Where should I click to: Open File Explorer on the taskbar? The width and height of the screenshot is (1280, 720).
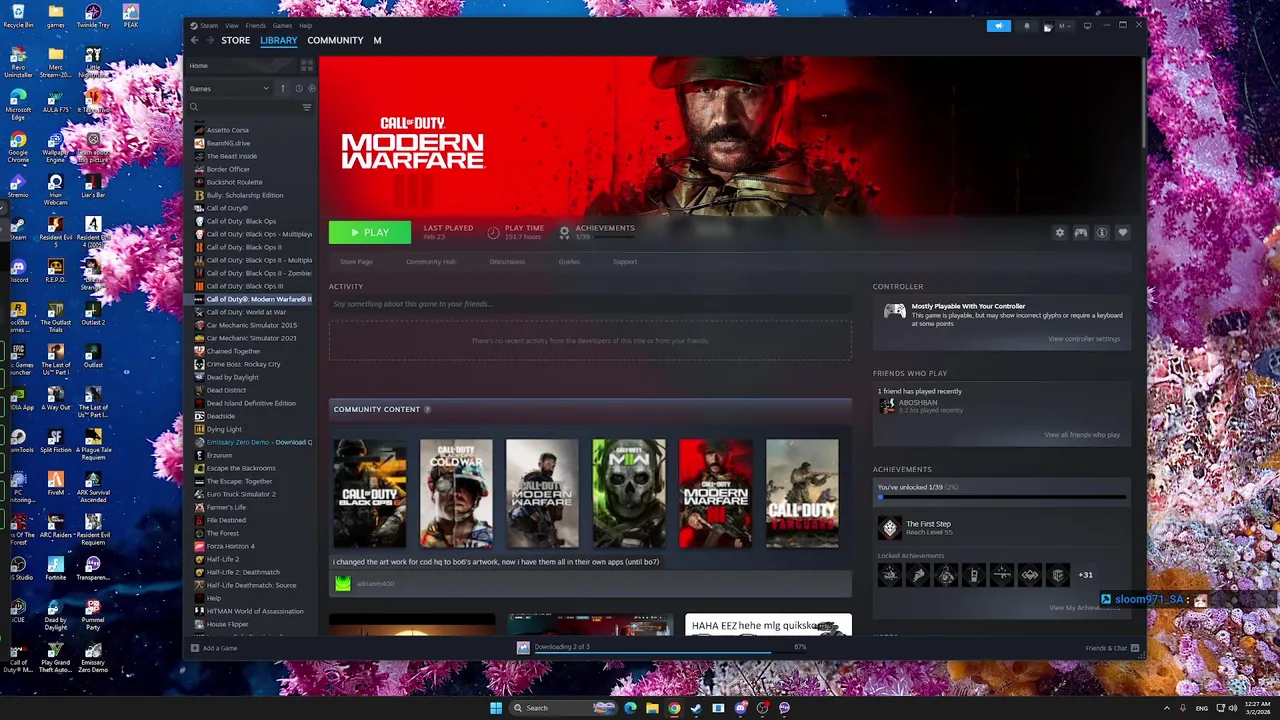point(652,708)
